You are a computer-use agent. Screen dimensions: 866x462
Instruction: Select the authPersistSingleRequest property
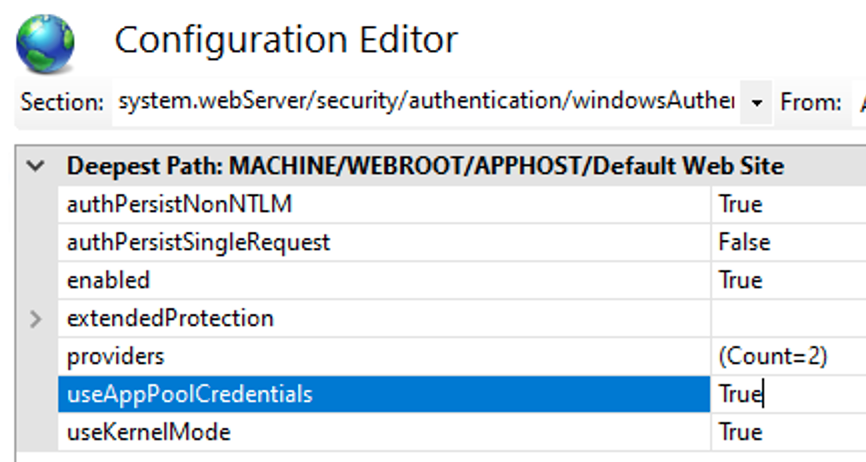tap(198, 242)
